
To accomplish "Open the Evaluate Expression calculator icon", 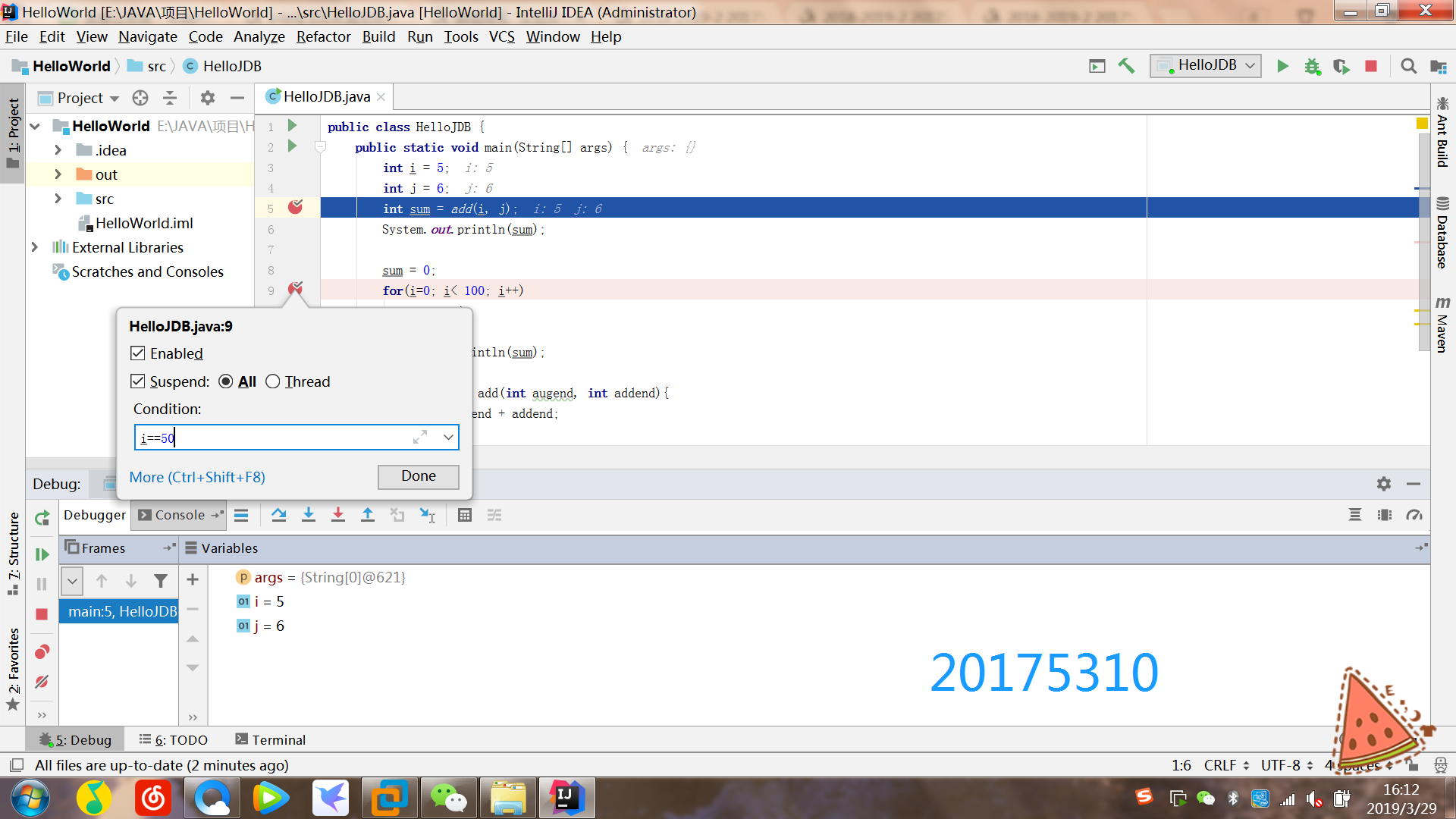I will tap(465, 515).
